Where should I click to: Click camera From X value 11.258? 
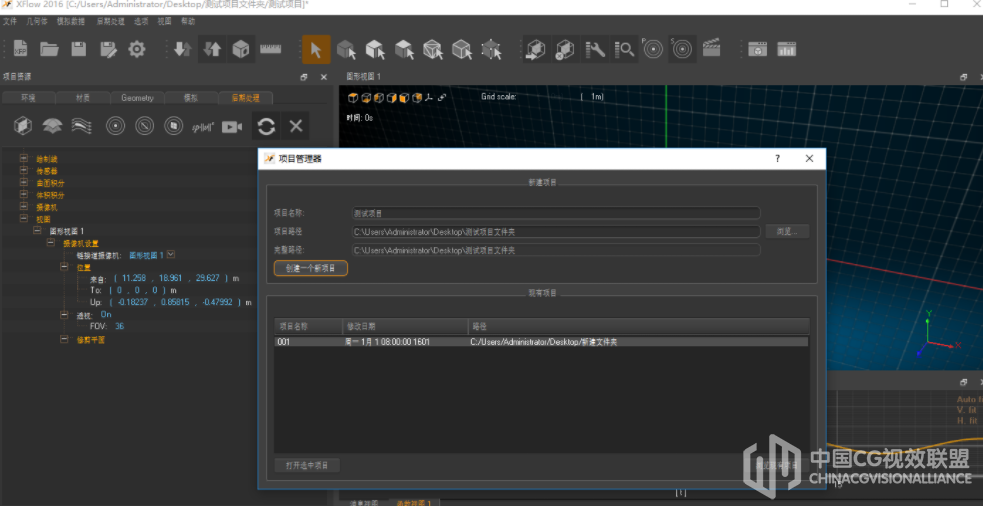[134, 278]
